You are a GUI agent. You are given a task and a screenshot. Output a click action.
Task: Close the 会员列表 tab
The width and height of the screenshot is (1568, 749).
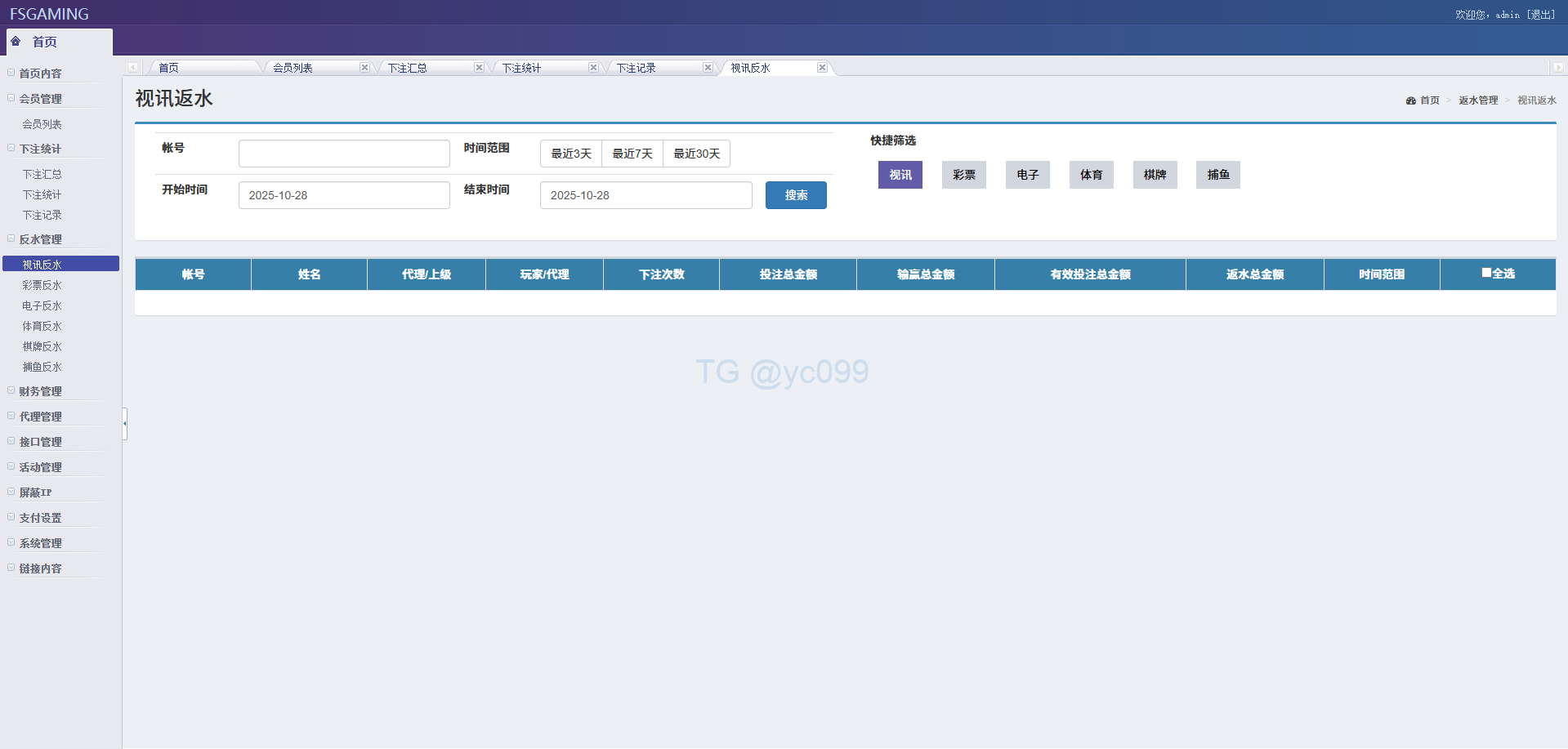[x=364, y=68]
